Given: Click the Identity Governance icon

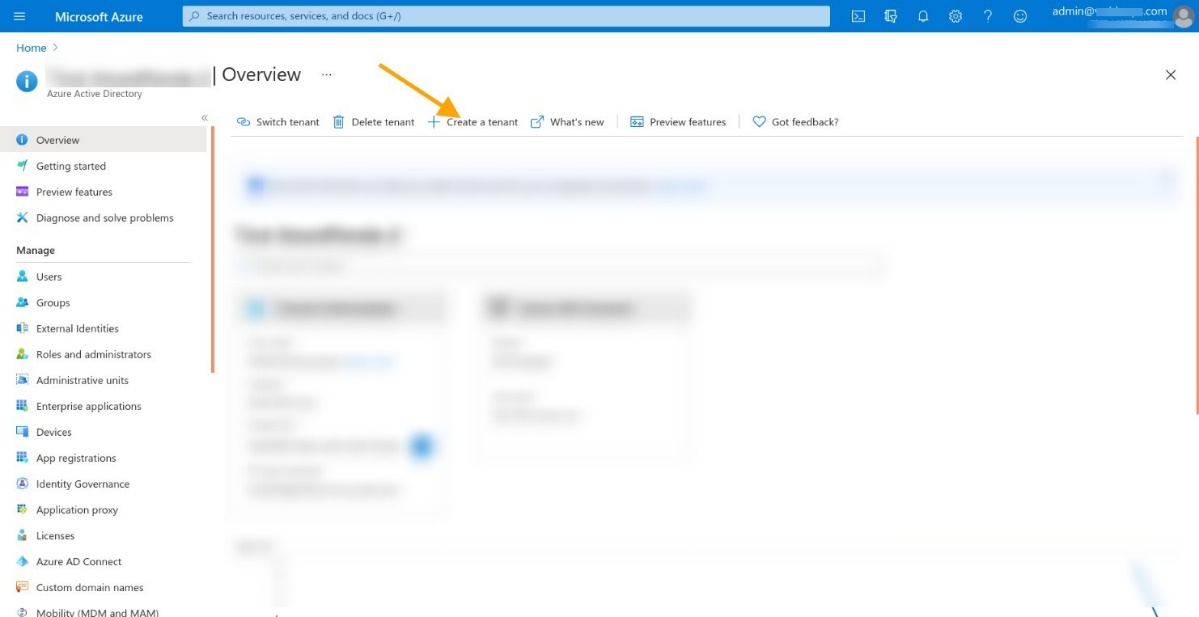Looking at the screenshot, I should (22, 484).
